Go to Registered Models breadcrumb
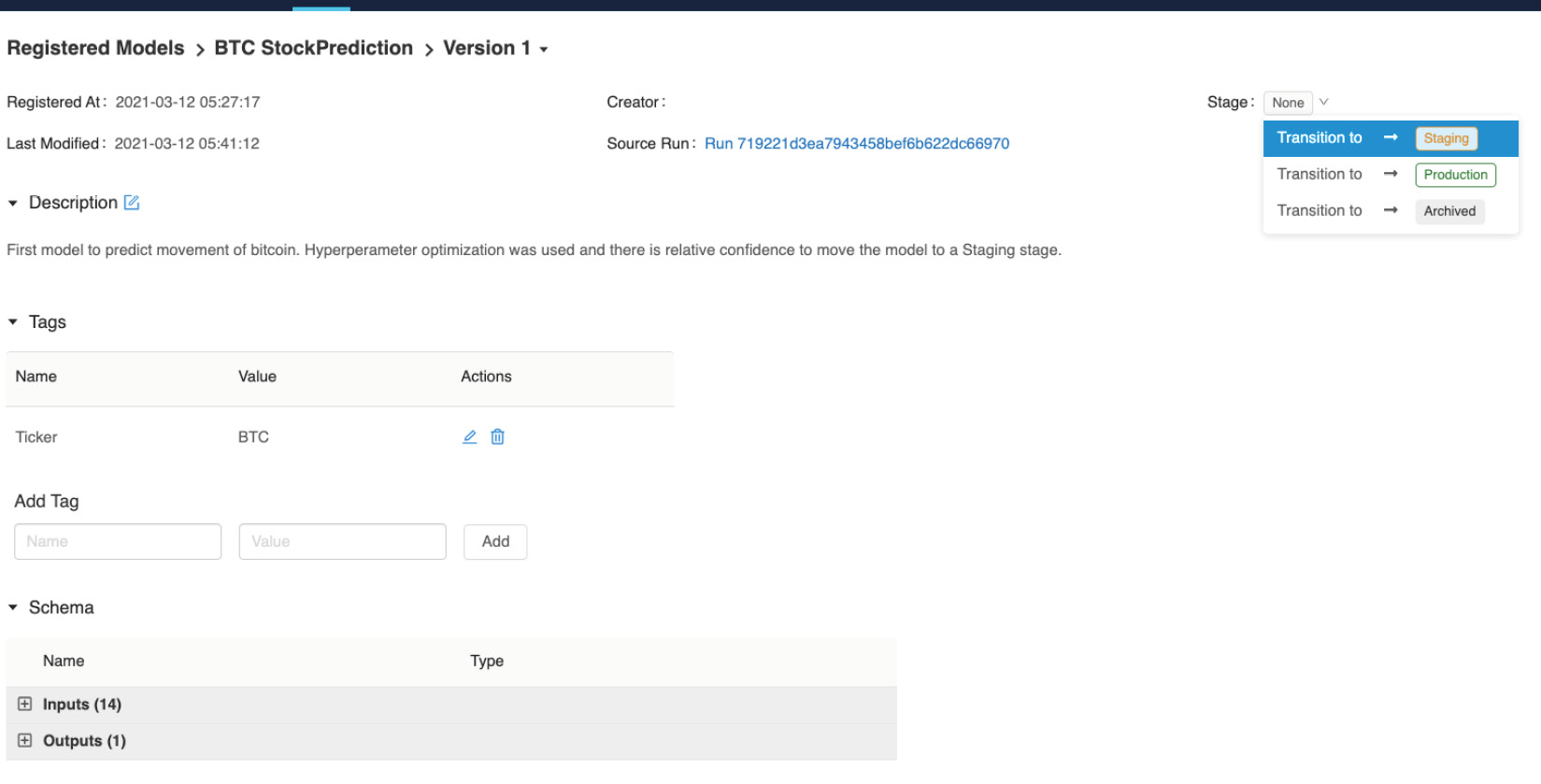1541x784 pixels. (x=95, y=48)
